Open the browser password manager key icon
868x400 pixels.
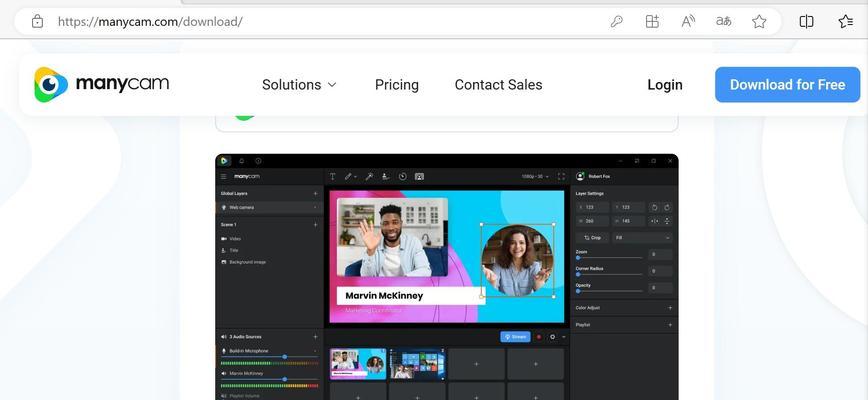tap(616, 22)
